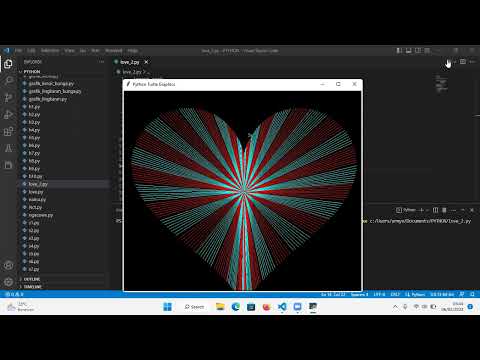Click the taskbar Search box
480x360 pixels.
coord(194,307)
